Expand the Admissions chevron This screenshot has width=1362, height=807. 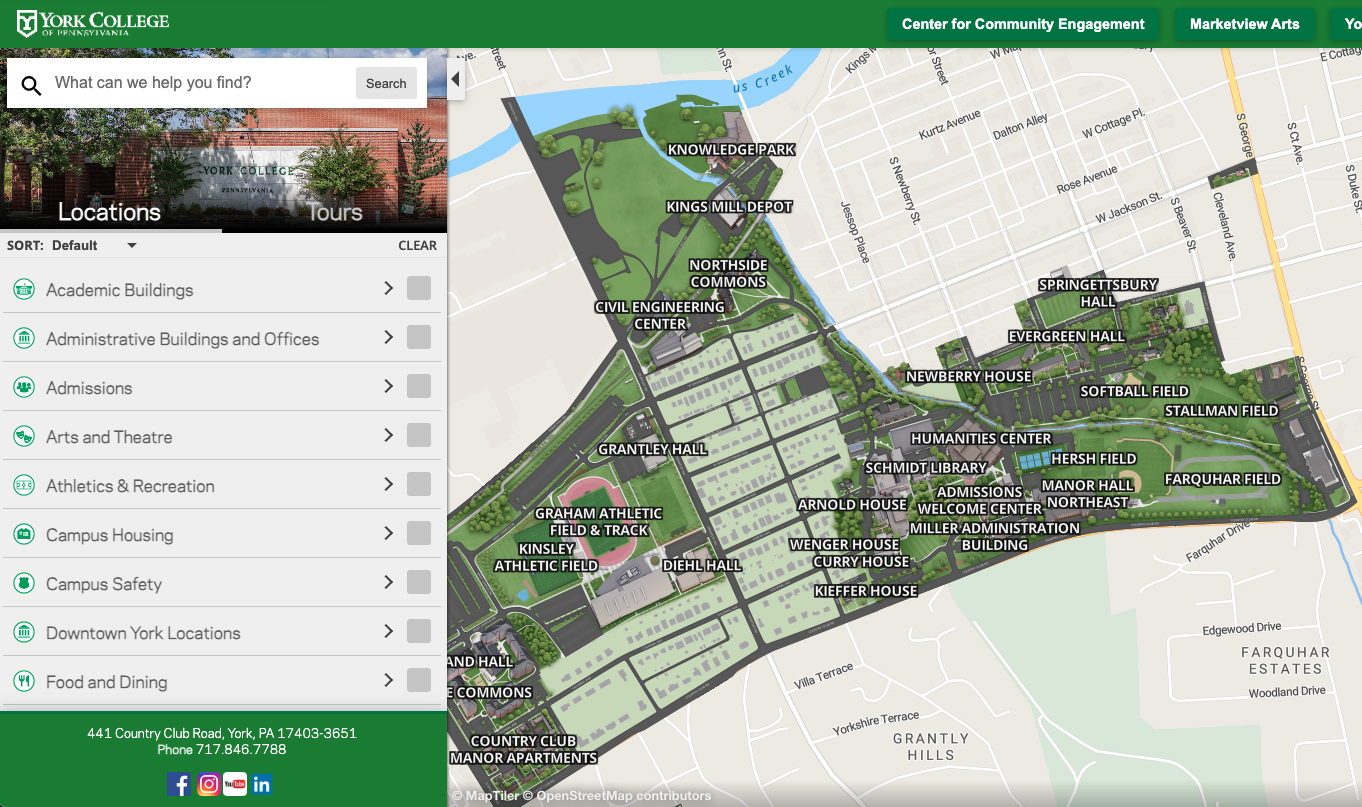(388, 386)
